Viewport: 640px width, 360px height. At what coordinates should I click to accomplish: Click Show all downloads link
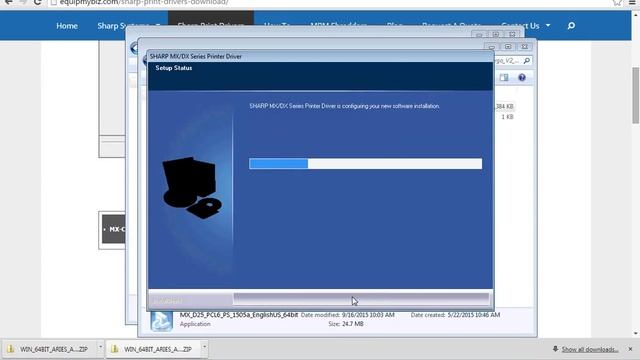pos(590,349)
